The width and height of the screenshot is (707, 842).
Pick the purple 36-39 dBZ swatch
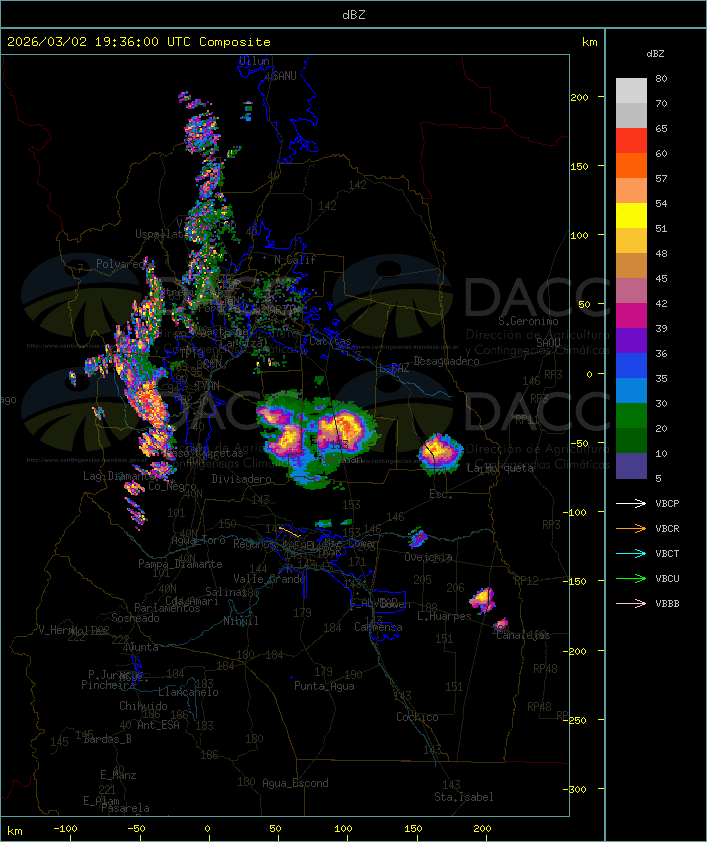tap(631, 340)
